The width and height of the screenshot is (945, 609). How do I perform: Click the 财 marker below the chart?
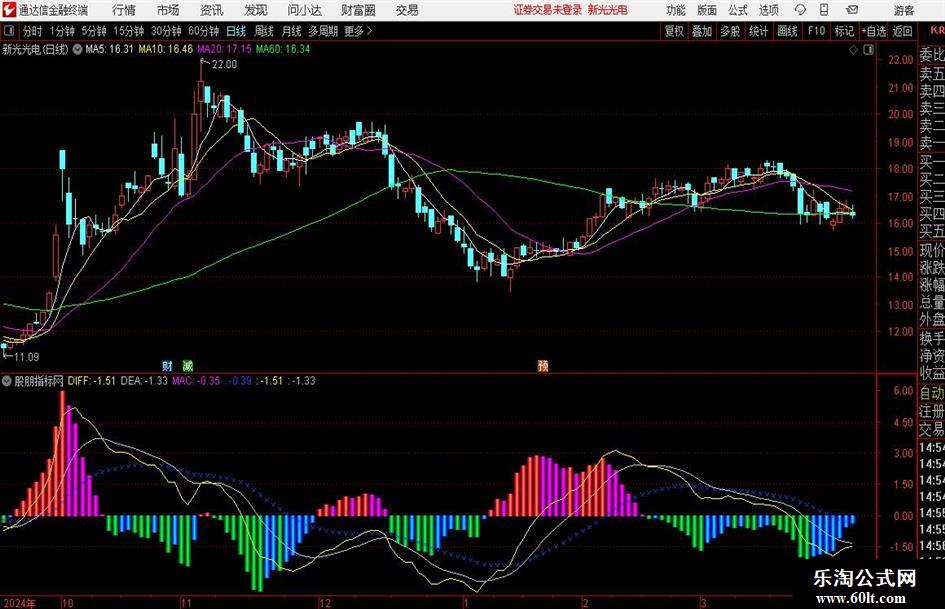point(168,365)
